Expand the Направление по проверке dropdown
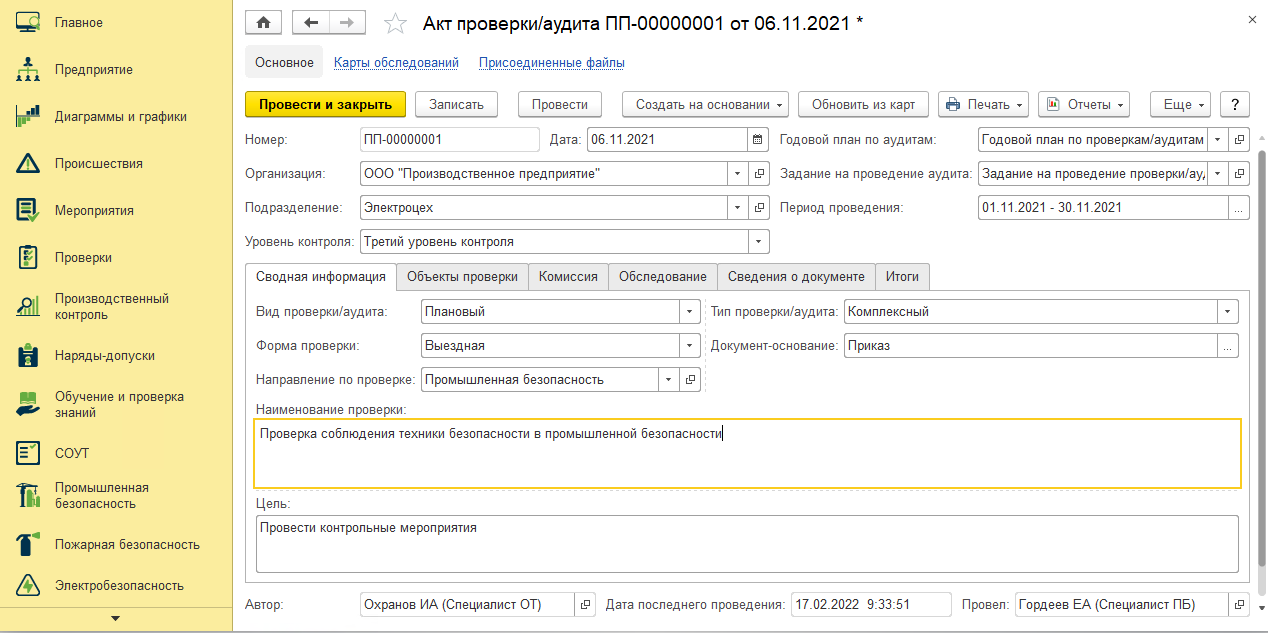The image size is (1268, 633). (669, 379)
